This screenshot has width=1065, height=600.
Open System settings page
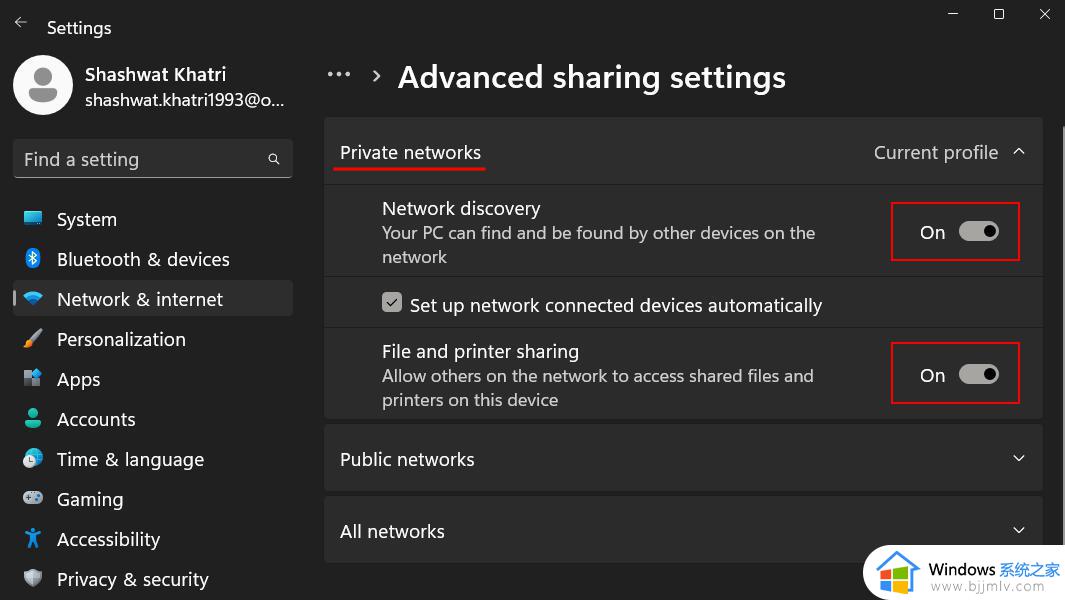(x=153, y=219)
